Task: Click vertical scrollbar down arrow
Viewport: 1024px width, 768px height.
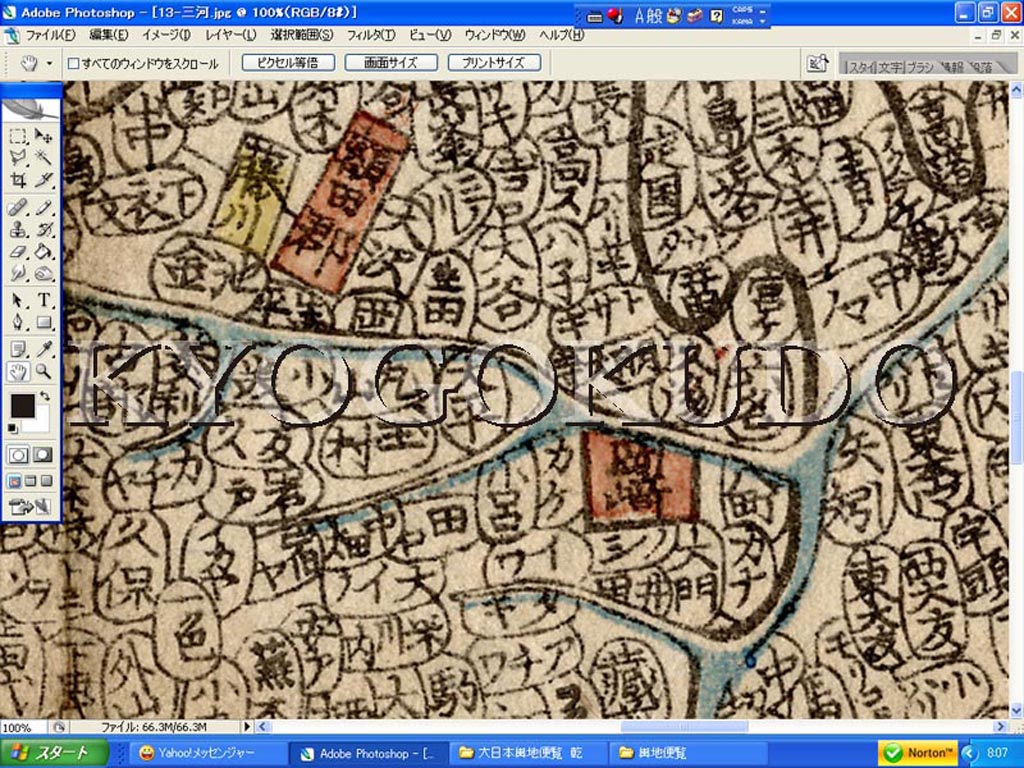Action: pyautogui.click(x=1016, y=711)
